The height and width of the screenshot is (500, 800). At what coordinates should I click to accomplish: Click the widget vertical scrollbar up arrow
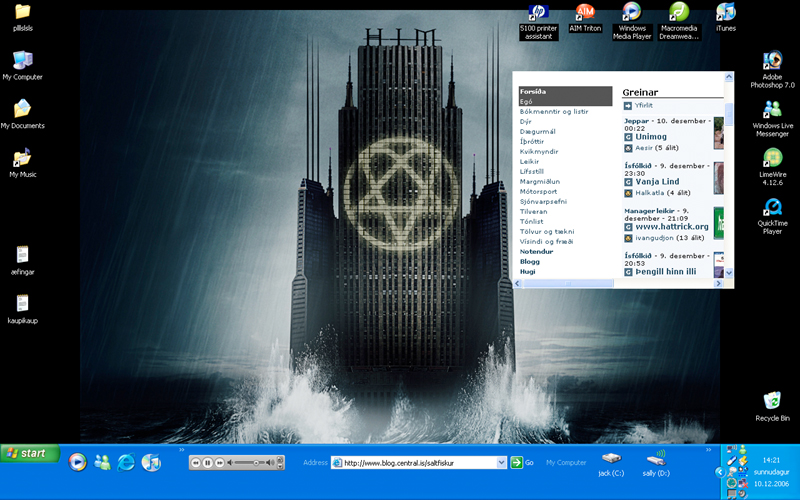pyautogui.click(x=729, y=77)
